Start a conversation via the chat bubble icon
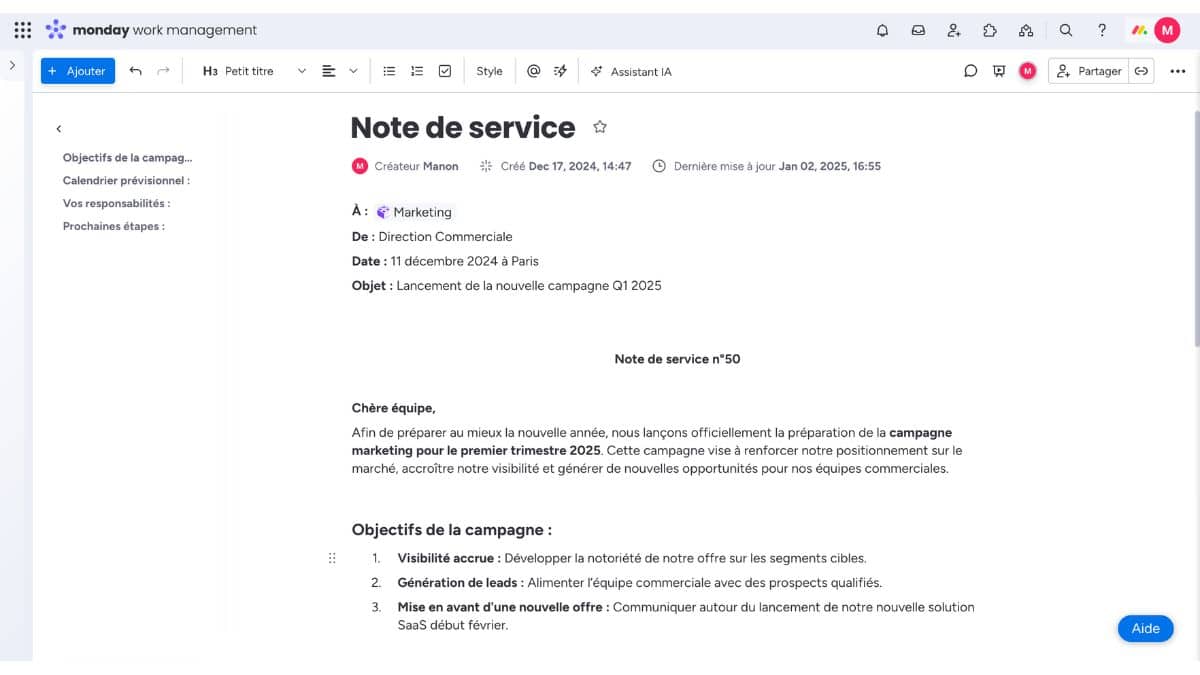The width and height of the screenshot is (1200, 675). (x=970, y=71)
